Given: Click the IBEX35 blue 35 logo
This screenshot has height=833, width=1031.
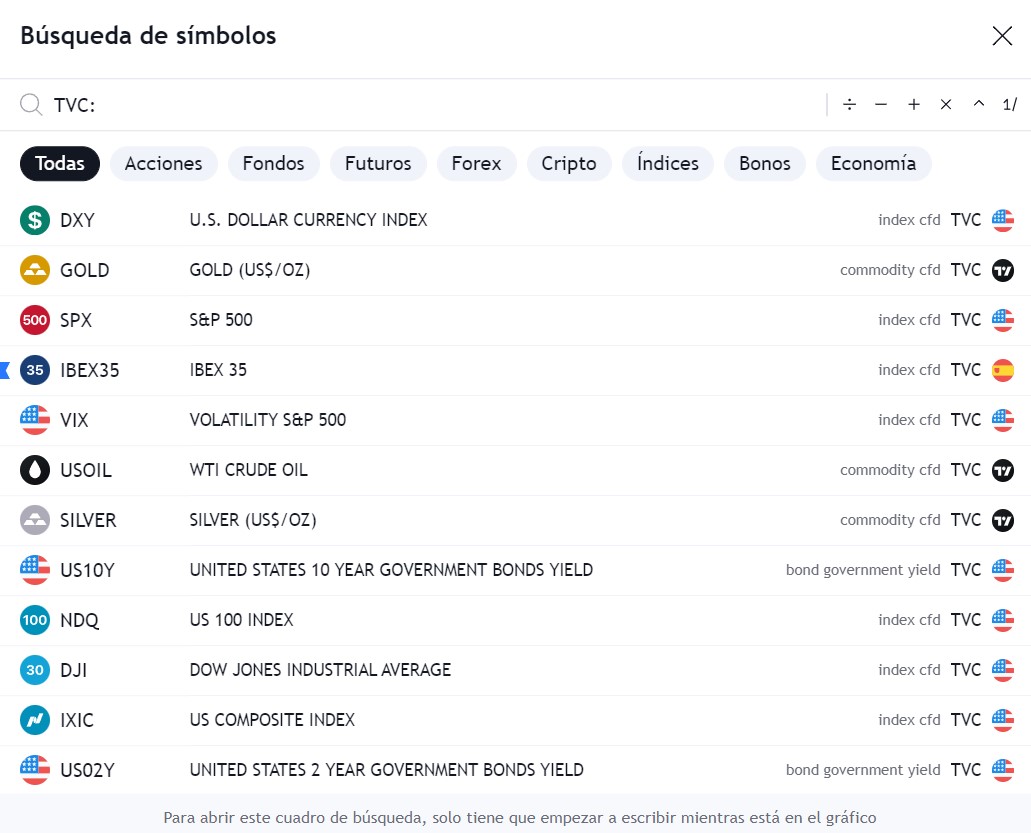Looking at the screenshot, I should (x=35, y=370).
